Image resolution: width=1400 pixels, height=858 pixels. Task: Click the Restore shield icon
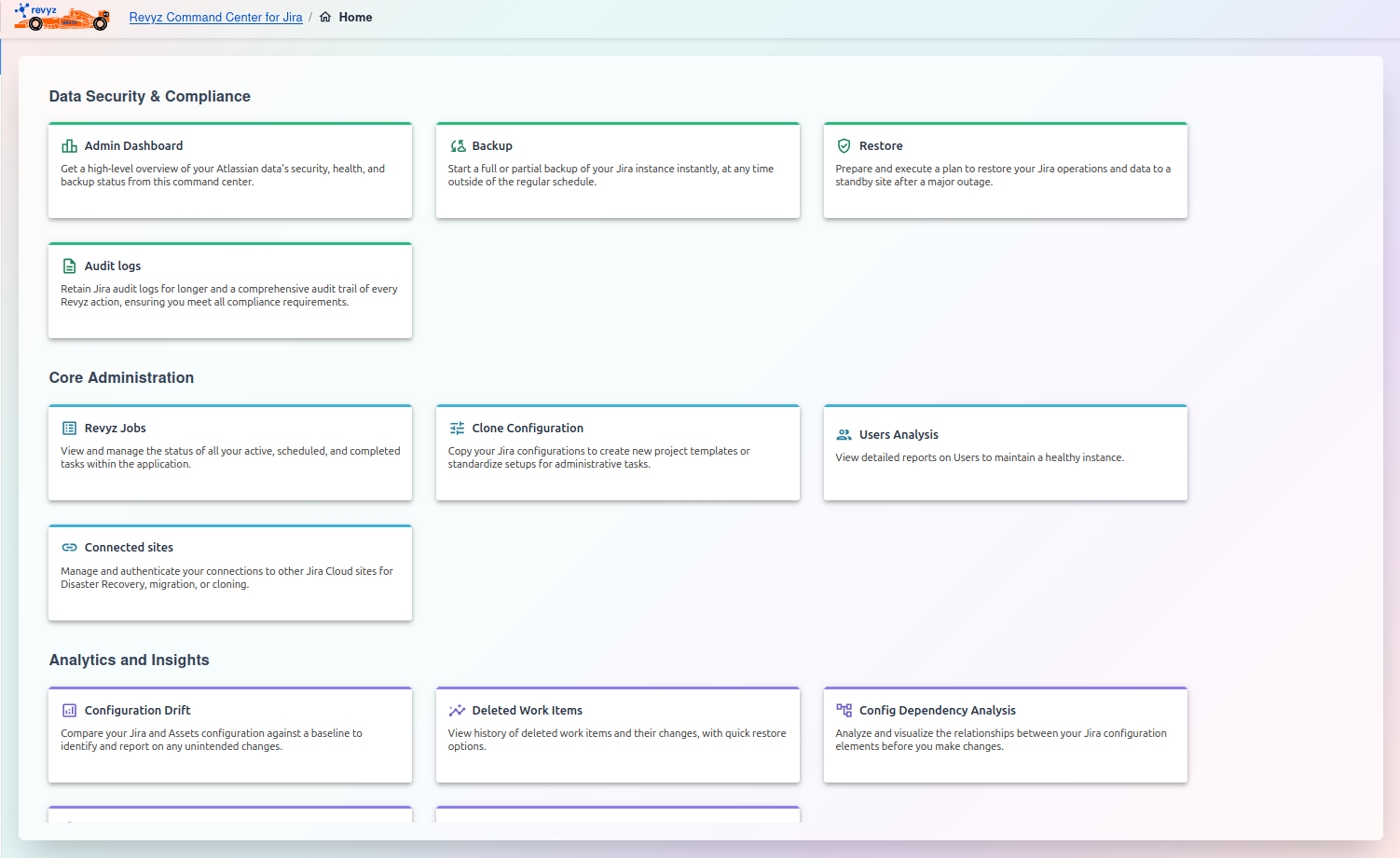coord(844,146)
